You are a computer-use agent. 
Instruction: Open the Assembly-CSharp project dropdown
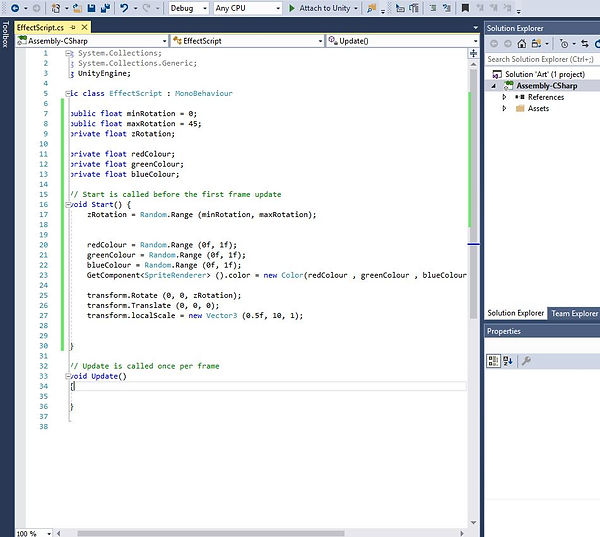(92, 41)
